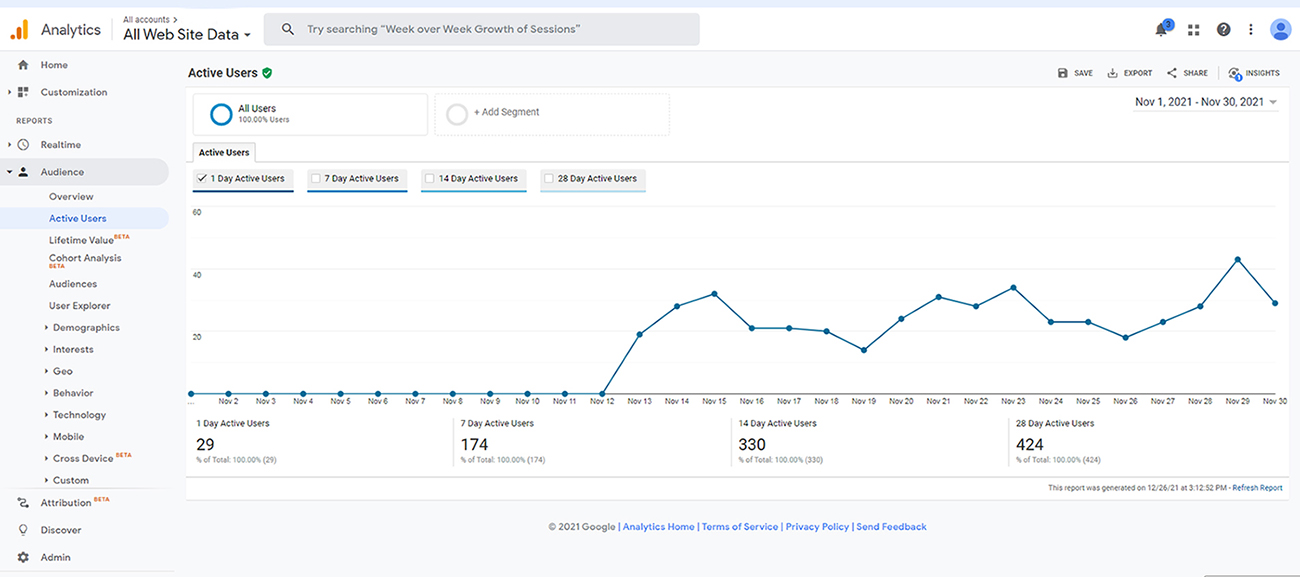Open the three-dot more options menu

pyautogui.click(x=1251, y=30)
